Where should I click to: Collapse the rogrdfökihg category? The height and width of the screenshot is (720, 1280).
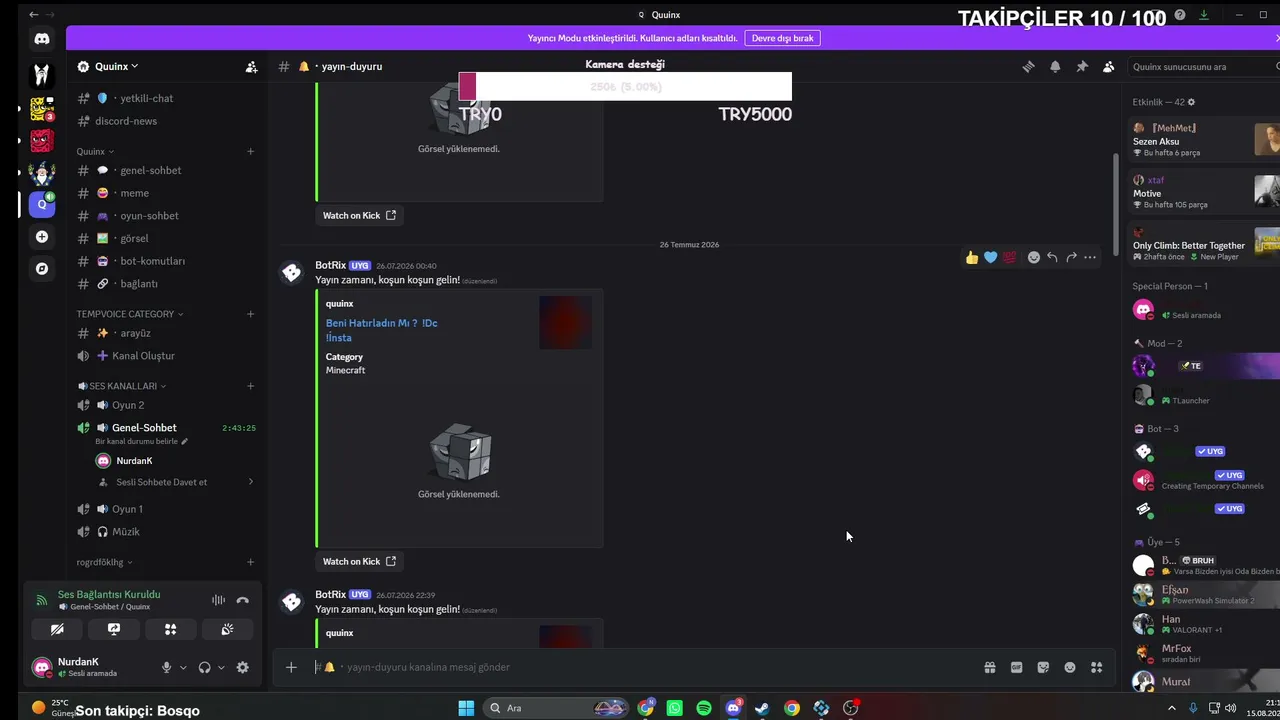105,563
